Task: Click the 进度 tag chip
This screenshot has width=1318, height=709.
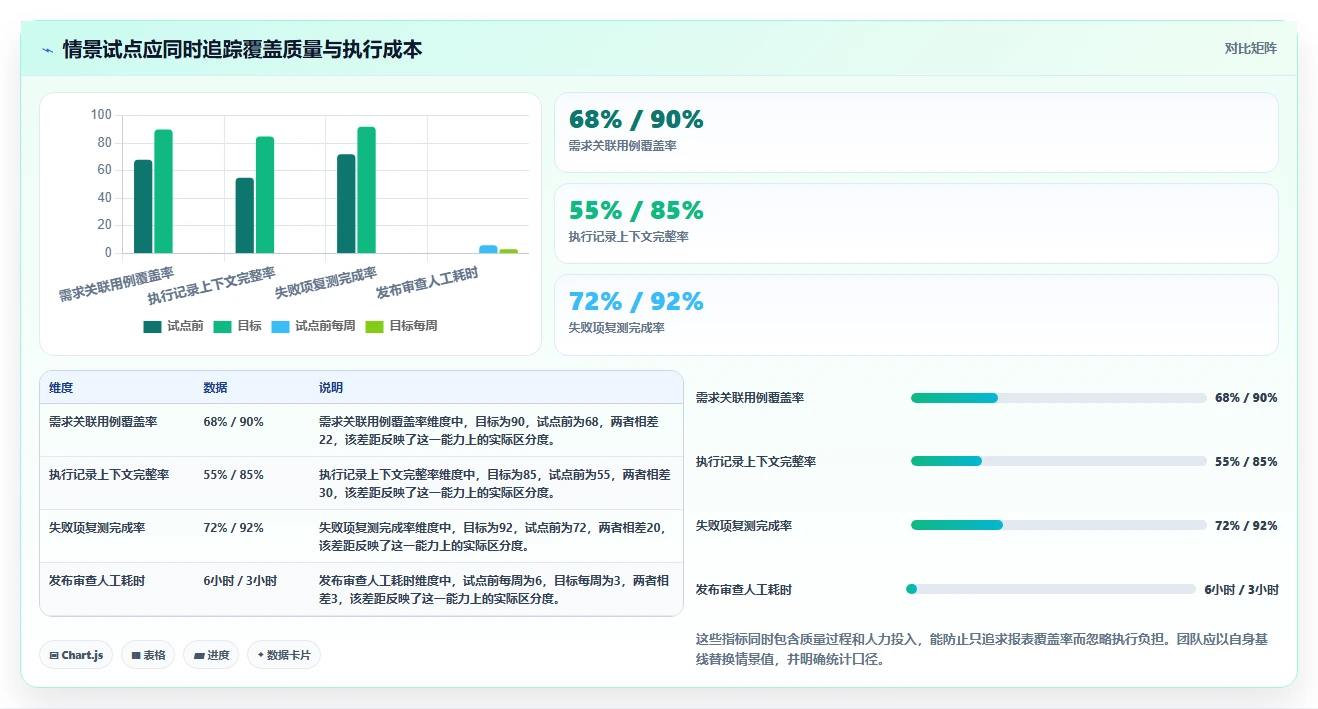Action: pos(211,655)
